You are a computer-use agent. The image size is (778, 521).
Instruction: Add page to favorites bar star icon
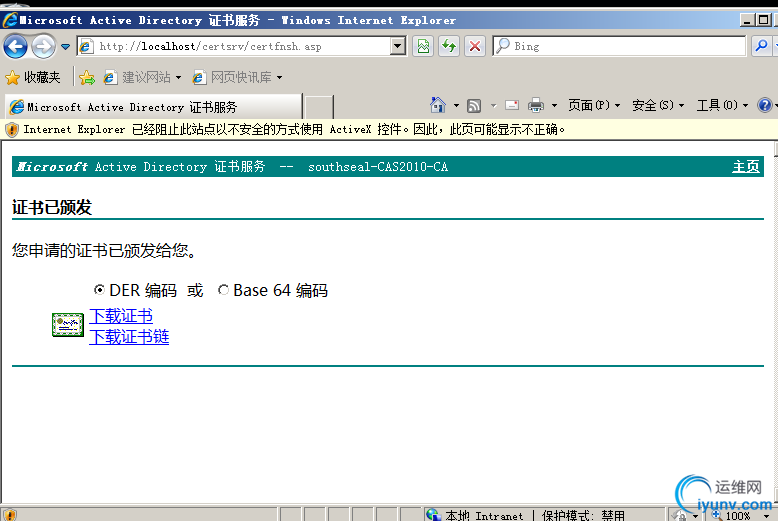(x=87, y=77)
